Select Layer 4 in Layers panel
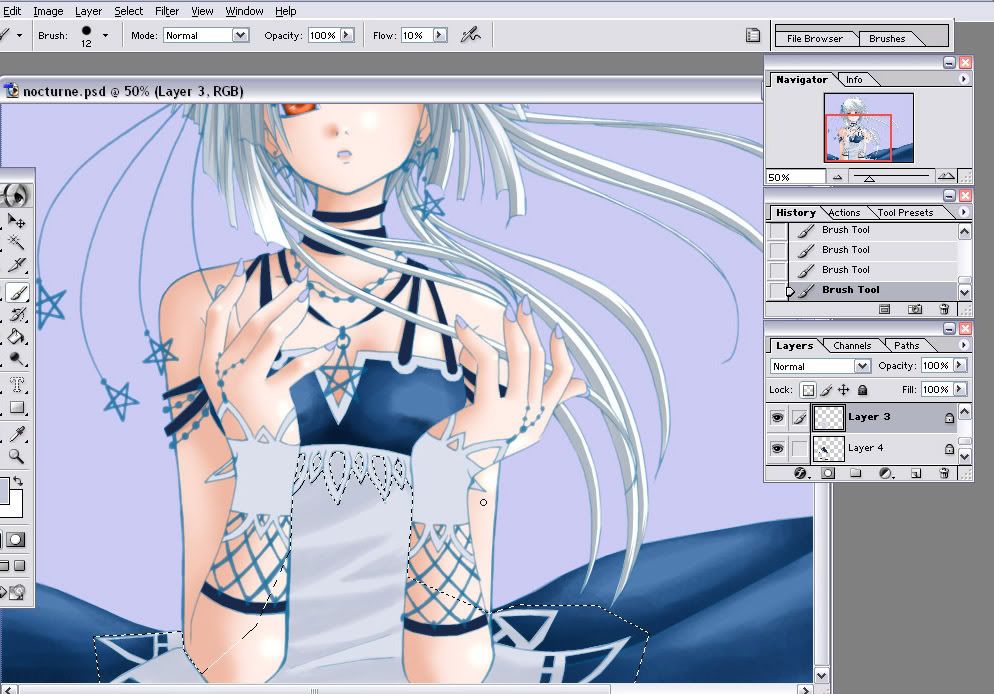The image size is (994, 694). pos(884,449)
